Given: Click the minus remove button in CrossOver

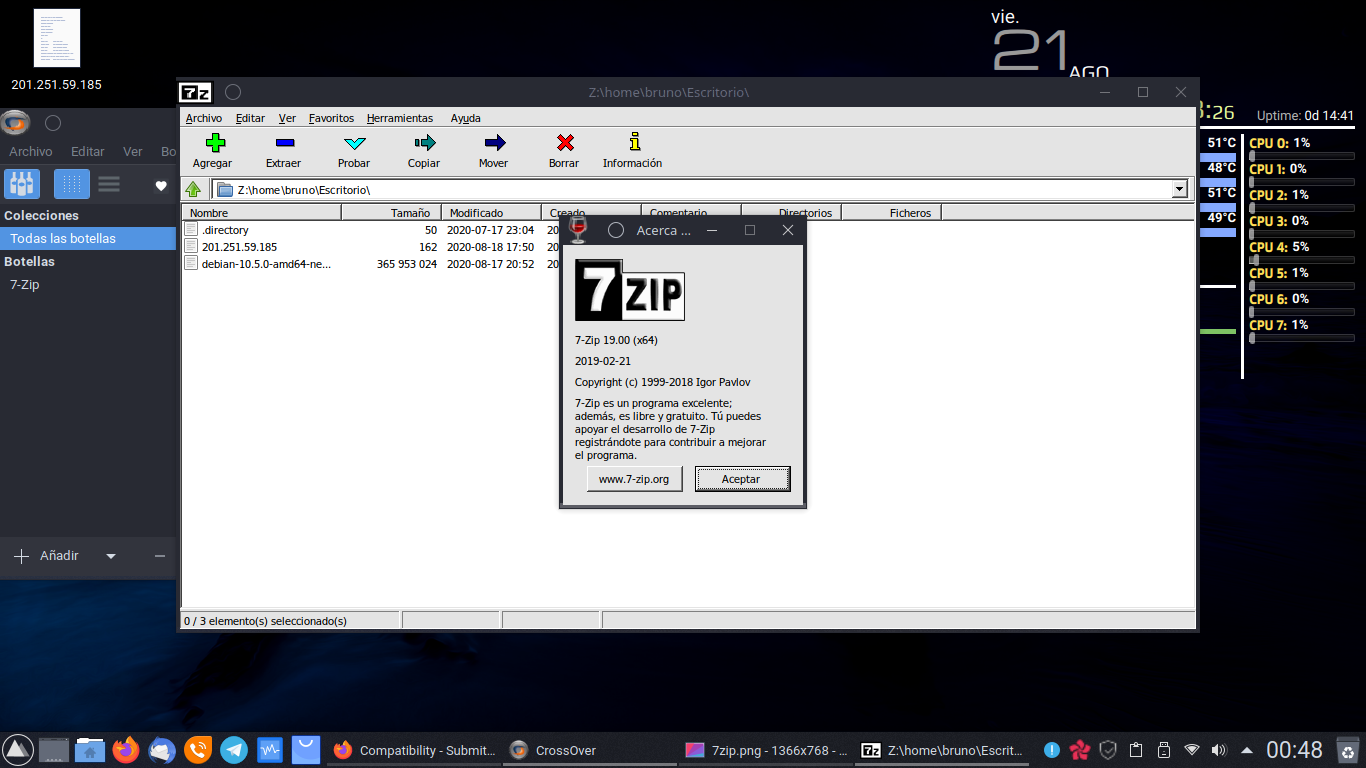Looking at the screenshot, I should (x=160, y=556).
